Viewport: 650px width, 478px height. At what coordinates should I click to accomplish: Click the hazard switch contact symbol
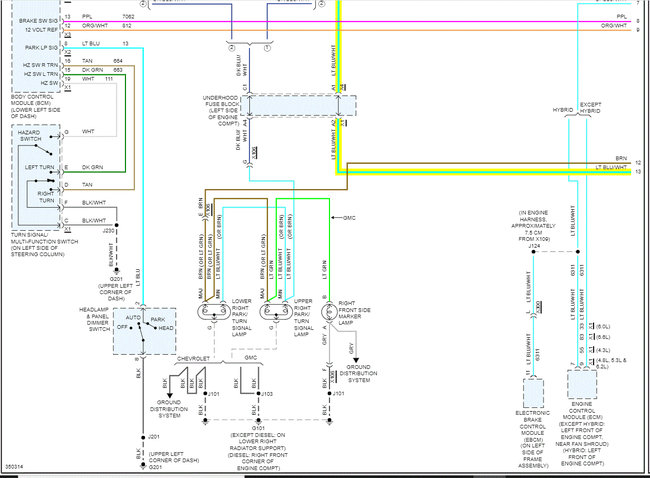pyautogui.click(x=44, y=150)
